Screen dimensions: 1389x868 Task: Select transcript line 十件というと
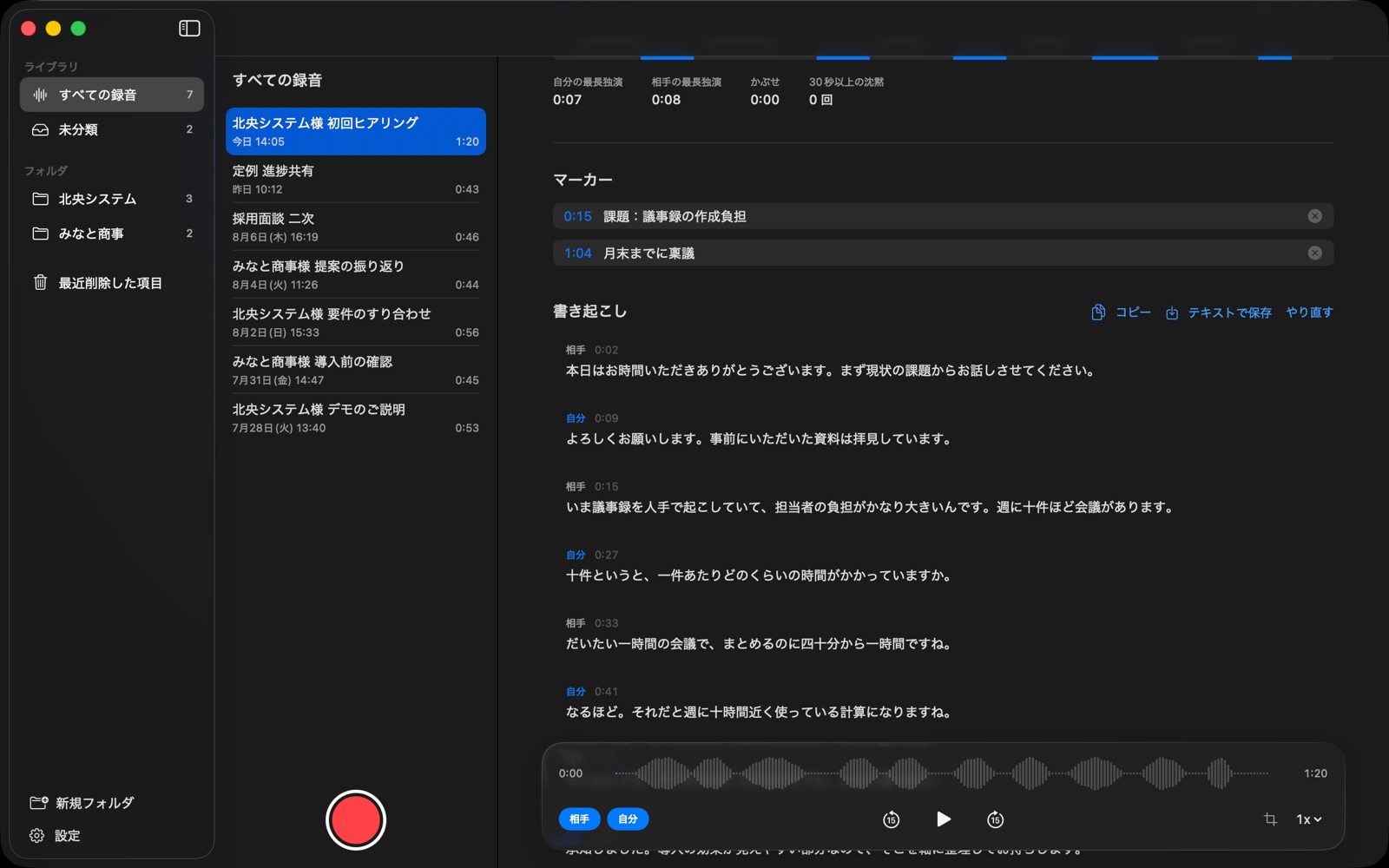point(760,575)
